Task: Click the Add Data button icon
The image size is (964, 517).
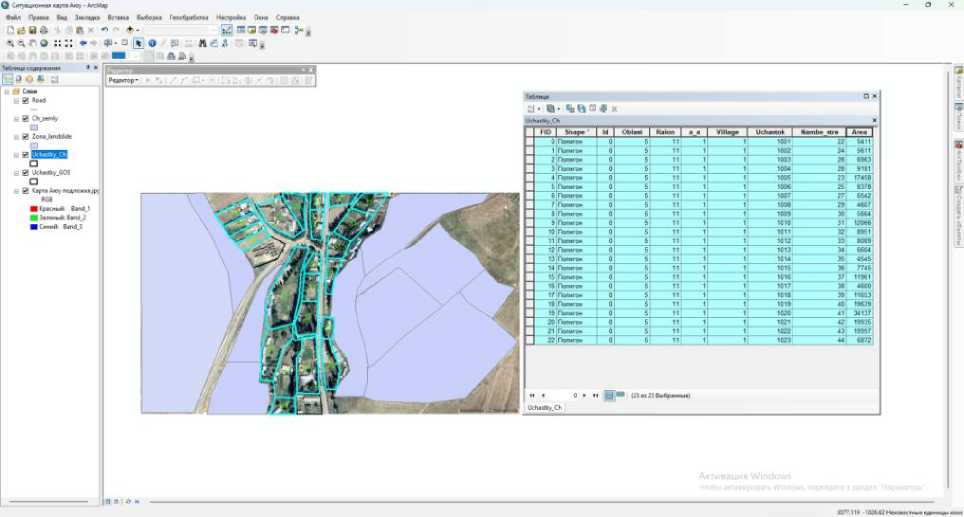Action: pyautogui.click(x=130, y=30)
